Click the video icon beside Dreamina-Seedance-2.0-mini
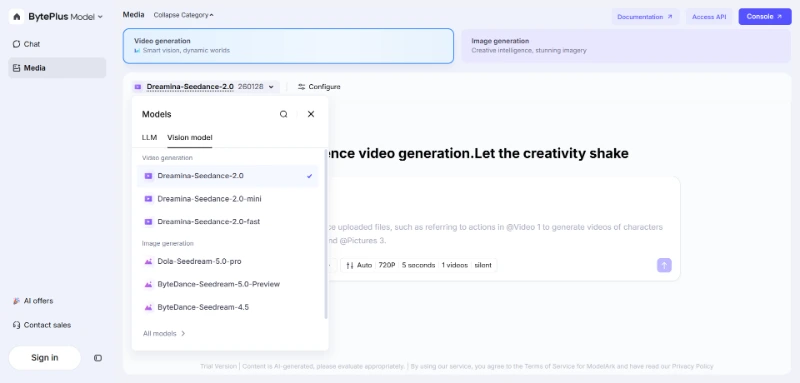Viewport: 800px width, 383px height. point(148,199)
